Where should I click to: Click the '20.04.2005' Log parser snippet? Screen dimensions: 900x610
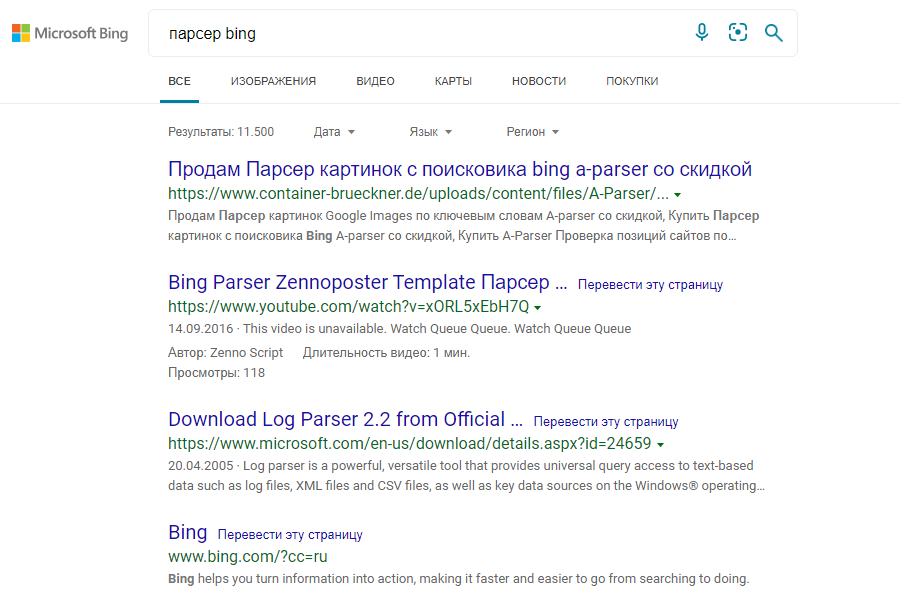(x=466, y=476)
